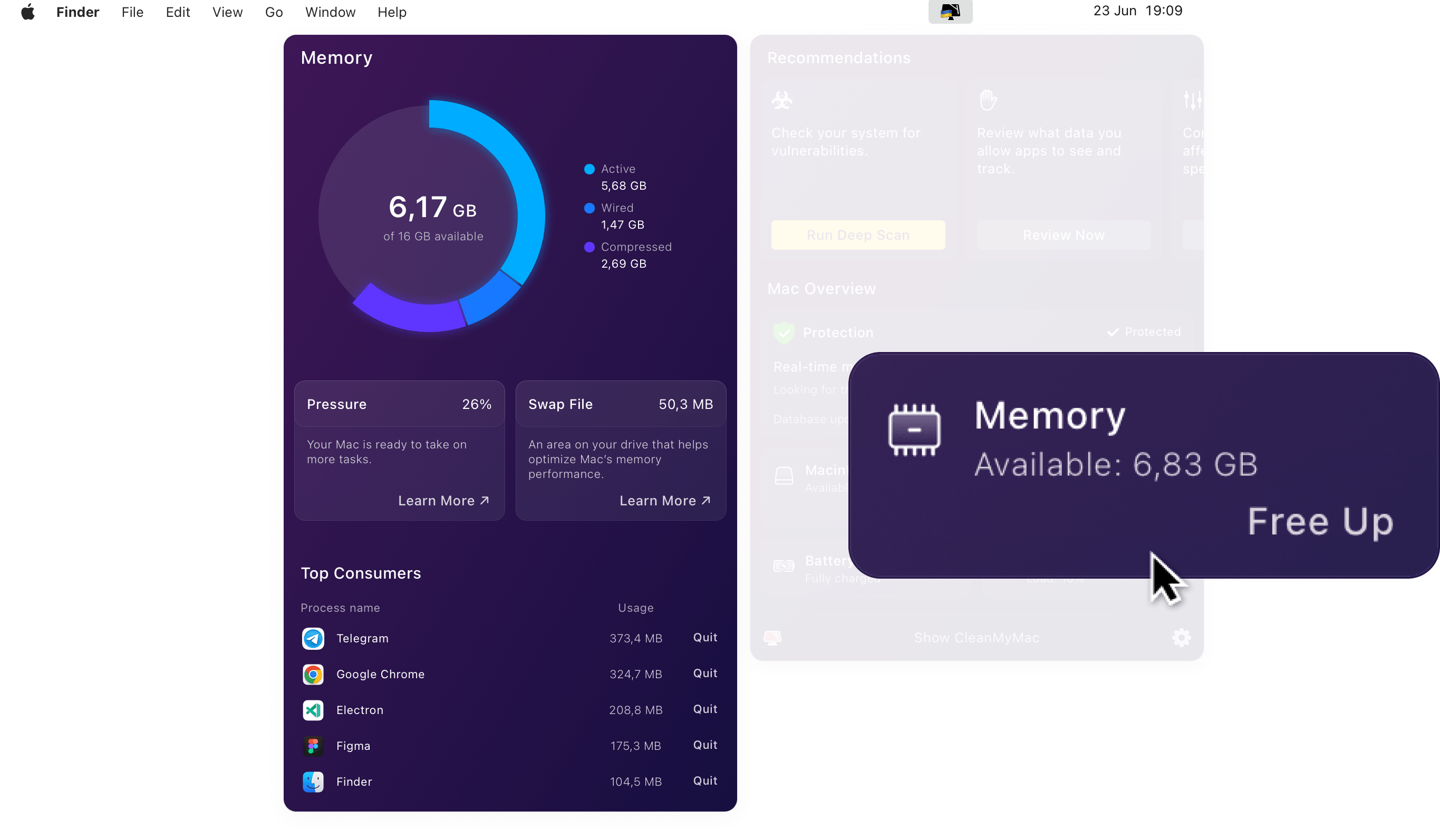Click the Electron app icon

313,710
